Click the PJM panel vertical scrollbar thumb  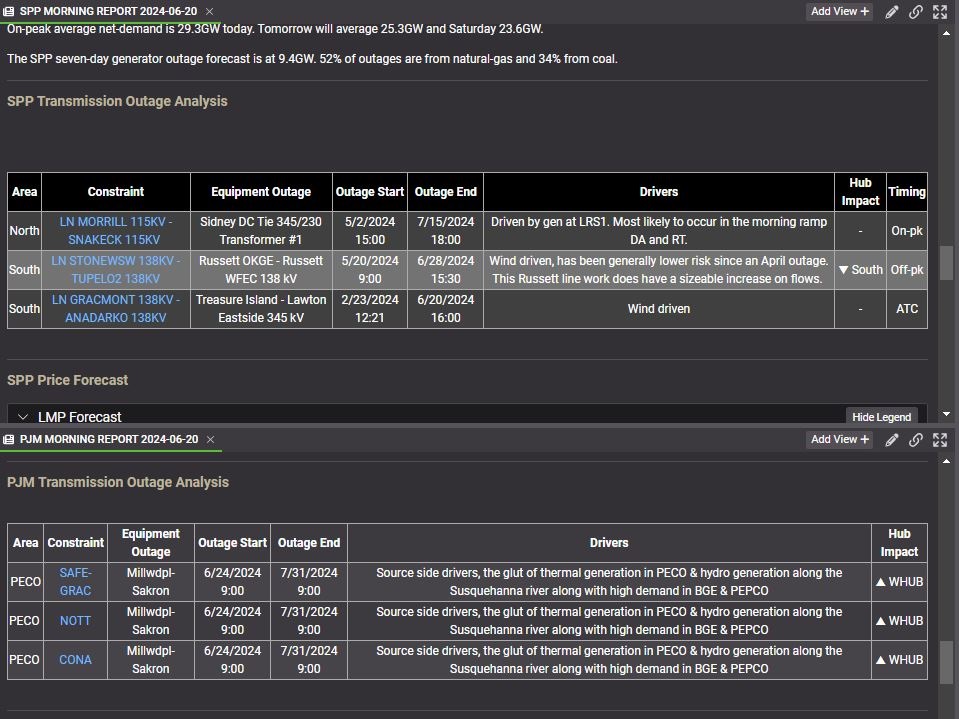click(x=946, y=661)
